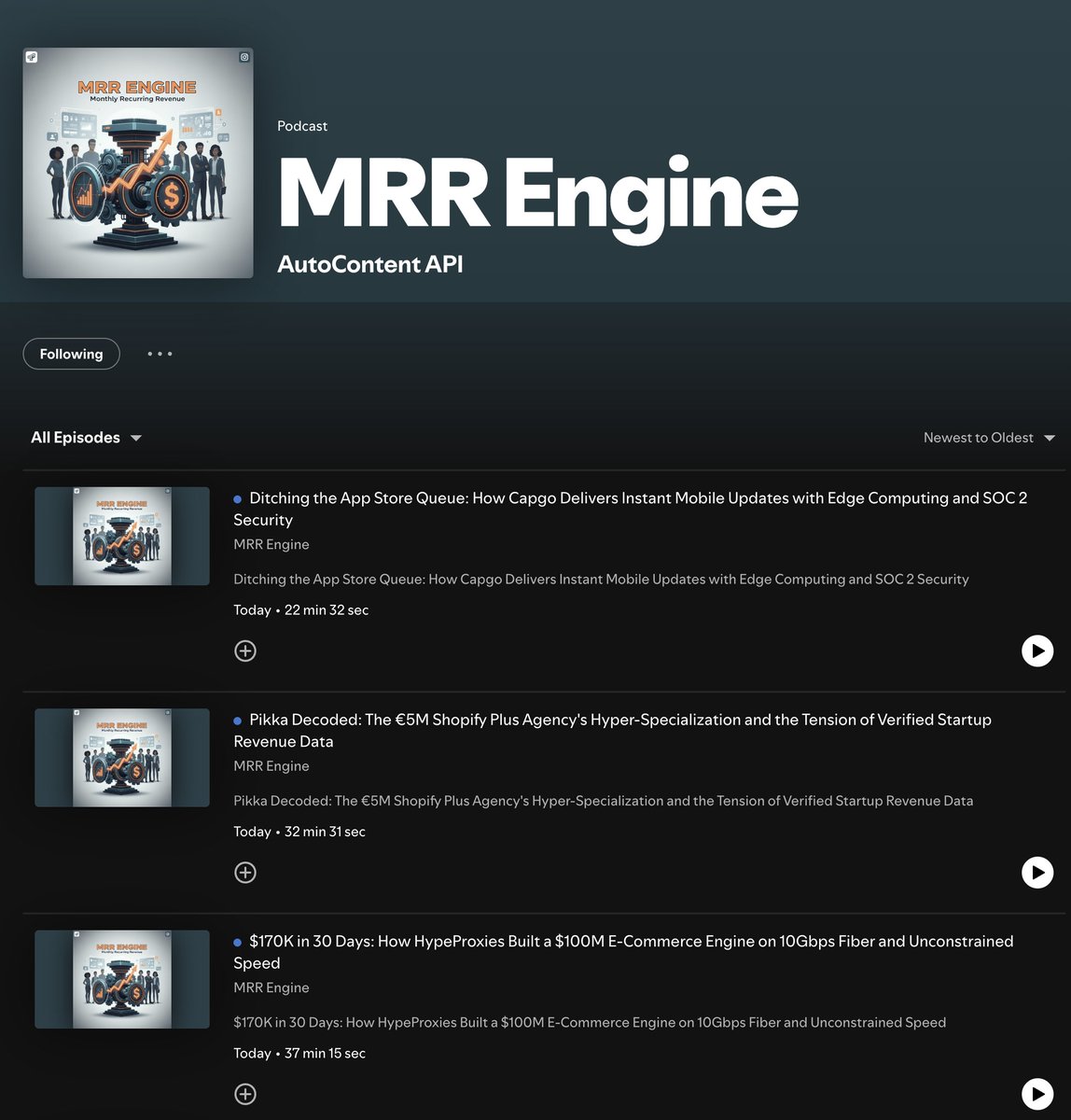Click the Capgo episode description text
Viewport: 1071px width, 1120px height.
(601, 579)
